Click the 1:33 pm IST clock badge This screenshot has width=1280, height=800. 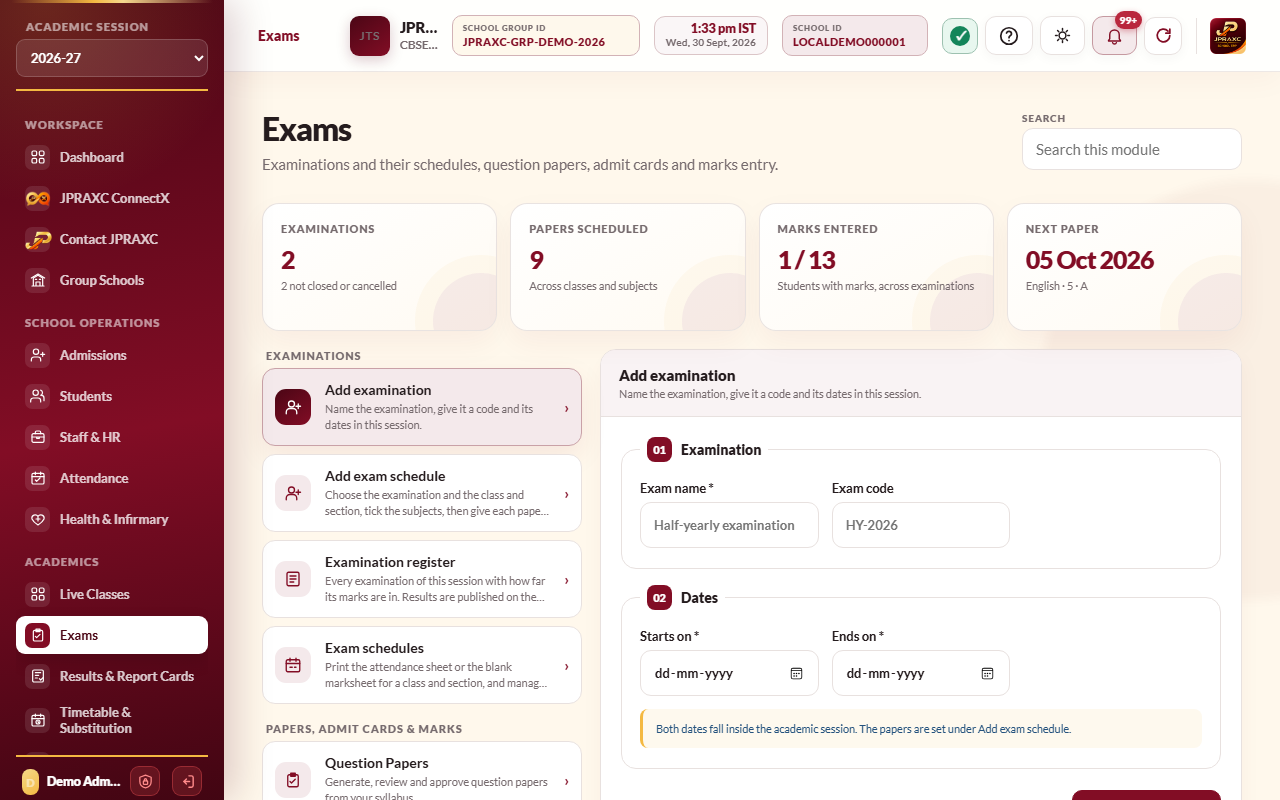[711, 35]
